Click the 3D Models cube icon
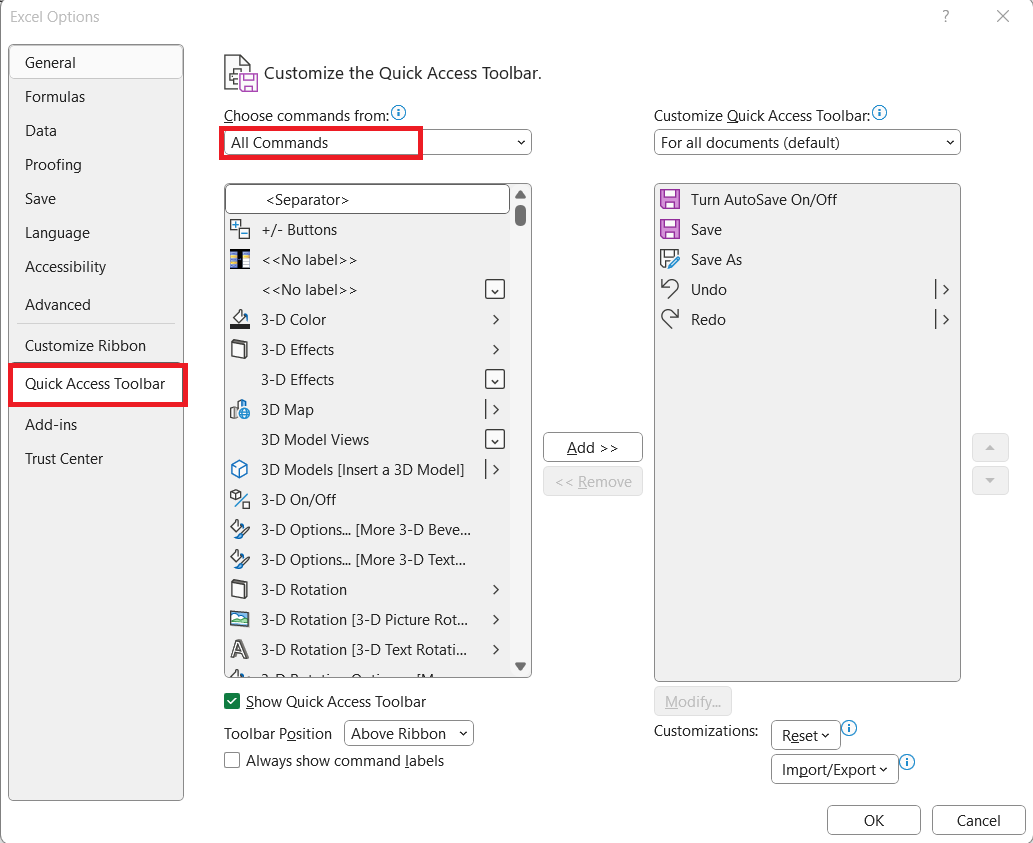This screenshot has width=1033, height=843. click(x=240, y=470)
